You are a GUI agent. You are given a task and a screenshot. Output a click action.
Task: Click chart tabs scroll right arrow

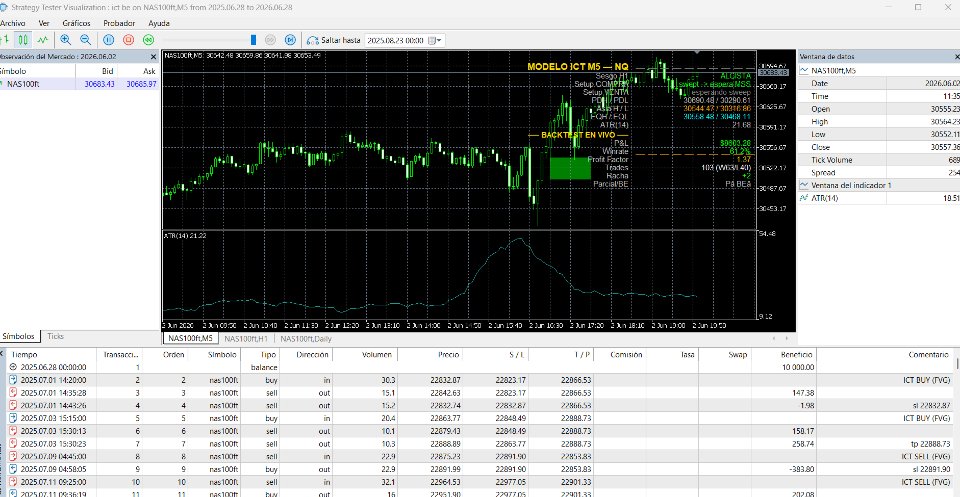click(786, 338)
